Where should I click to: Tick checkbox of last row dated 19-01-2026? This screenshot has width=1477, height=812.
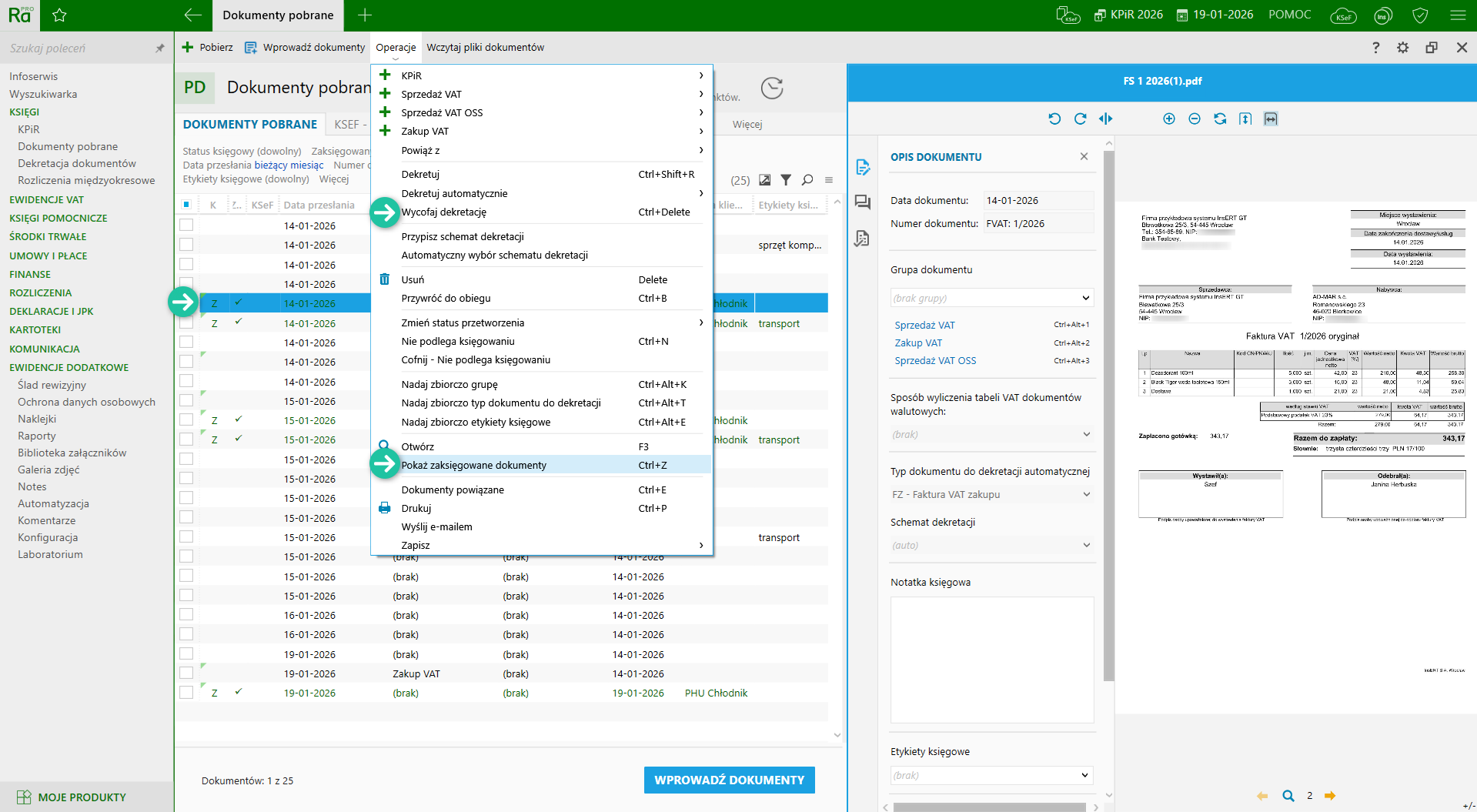click(186, 693)
